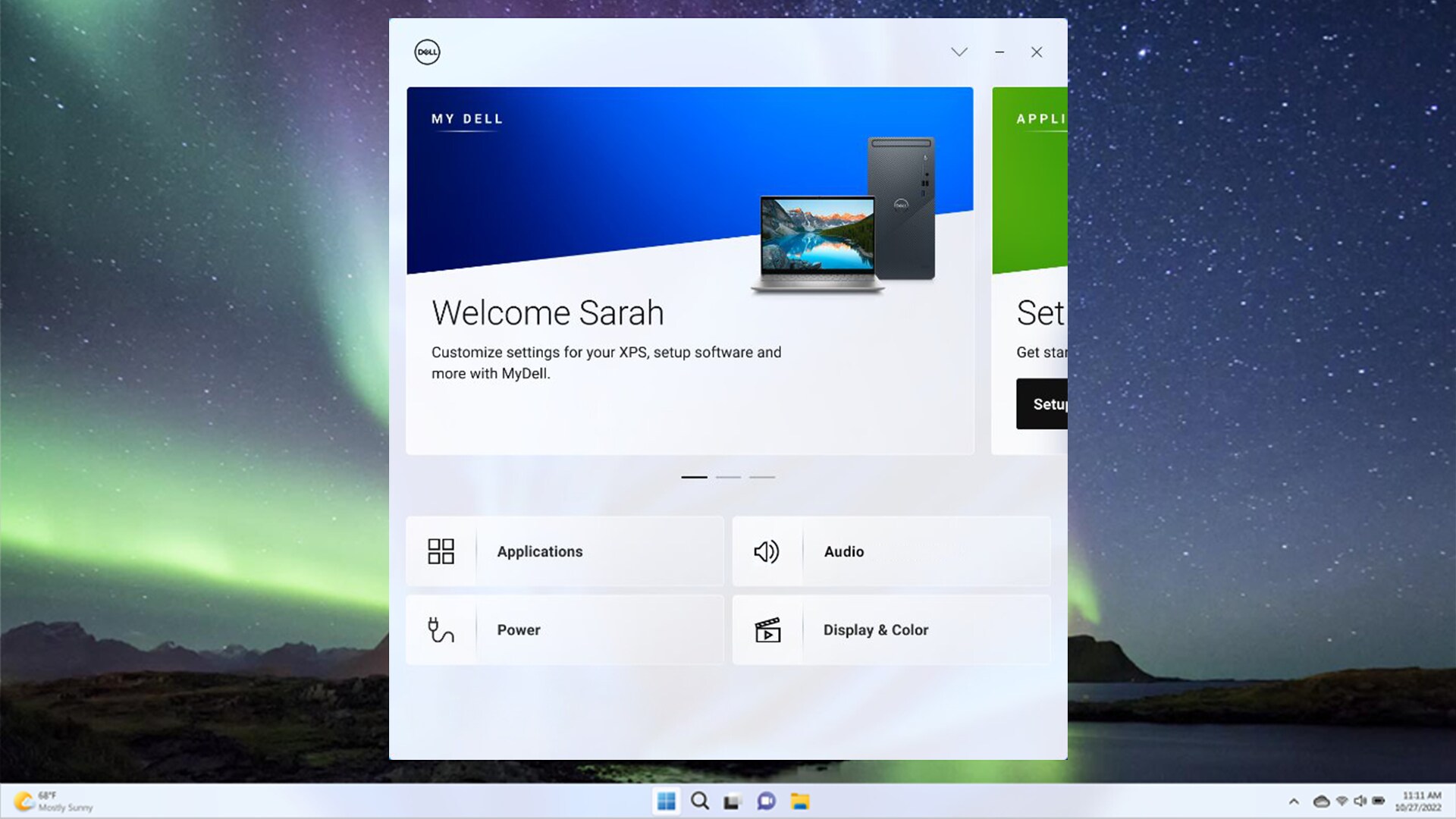Image resolution: width=1456 pixels, height=819 pixels.
Task: Click the first carousel navigation dot
Action: pos(694,477)
